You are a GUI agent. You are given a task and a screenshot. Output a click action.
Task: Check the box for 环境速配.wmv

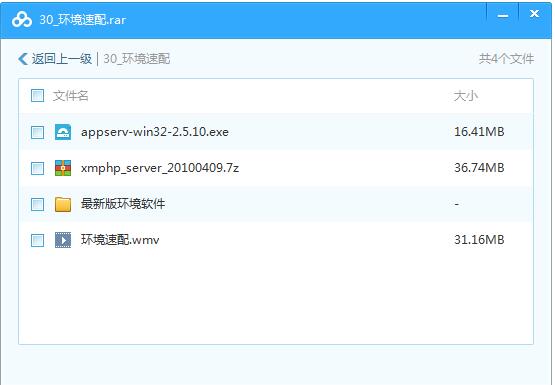pos(38,241)
